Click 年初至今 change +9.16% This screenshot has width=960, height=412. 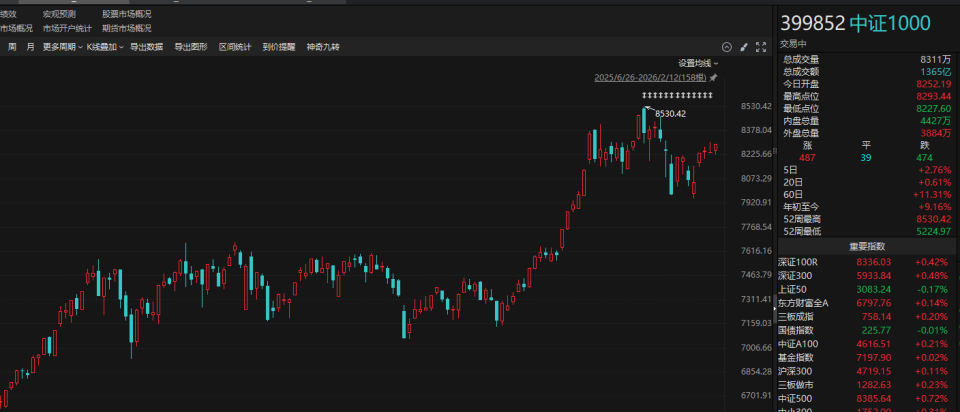tap(935, 207)
